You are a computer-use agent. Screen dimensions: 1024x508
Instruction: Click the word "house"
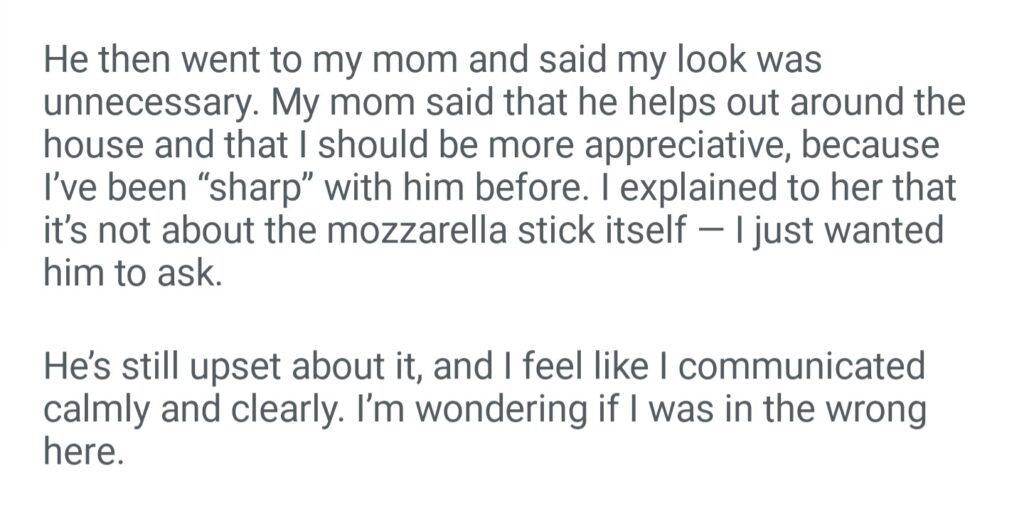pyautogui.click(x=94, y=146)
